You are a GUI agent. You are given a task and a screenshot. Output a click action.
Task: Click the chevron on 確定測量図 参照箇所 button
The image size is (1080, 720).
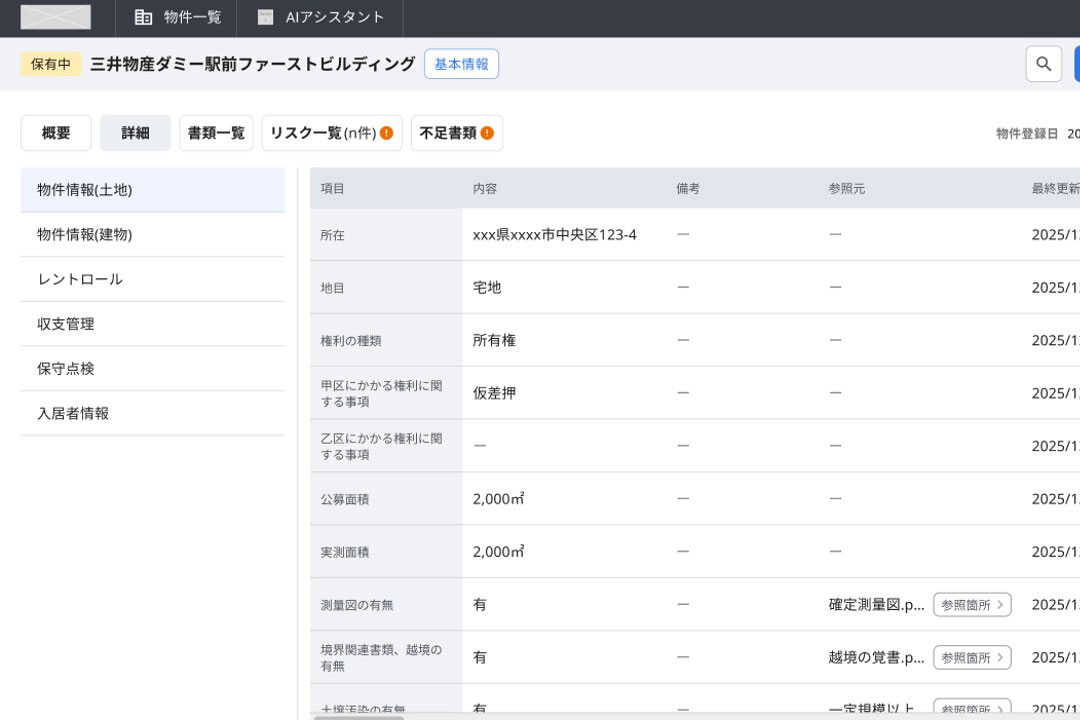point(1000,605)
